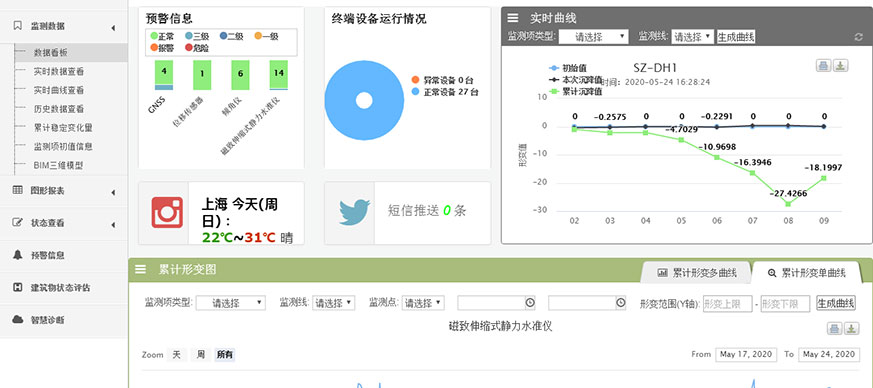Open 监测线 dropdown in 累计形变图 panel
This screenshot has height=388, width=873.
coord(333,303)
